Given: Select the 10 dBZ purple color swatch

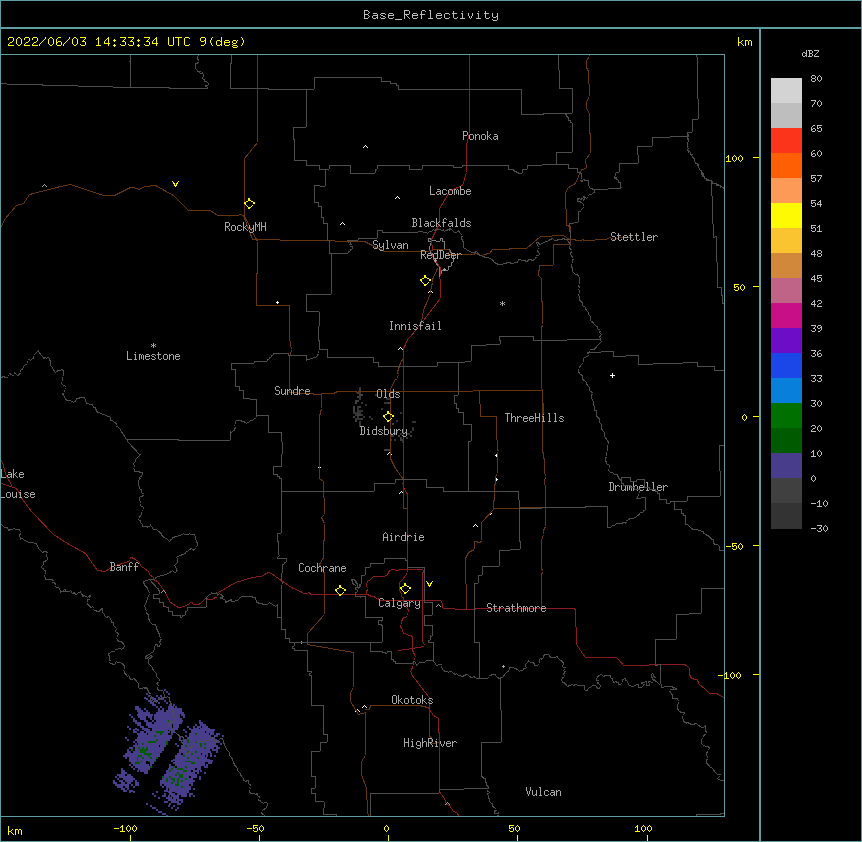Looking at the screenshot, I should coord(786,466).
